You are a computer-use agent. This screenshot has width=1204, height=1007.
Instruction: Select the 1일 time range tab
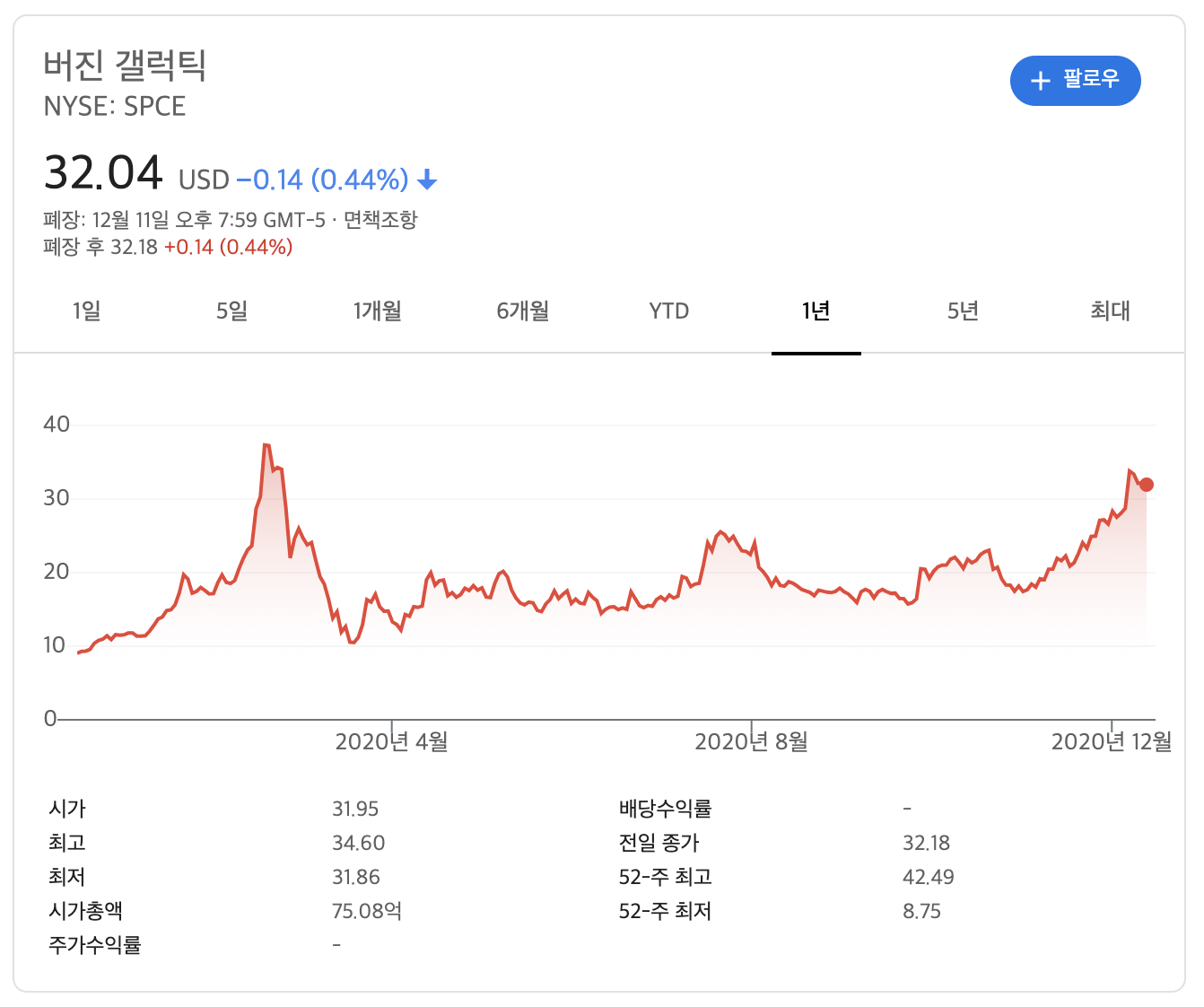click(85, 311)
